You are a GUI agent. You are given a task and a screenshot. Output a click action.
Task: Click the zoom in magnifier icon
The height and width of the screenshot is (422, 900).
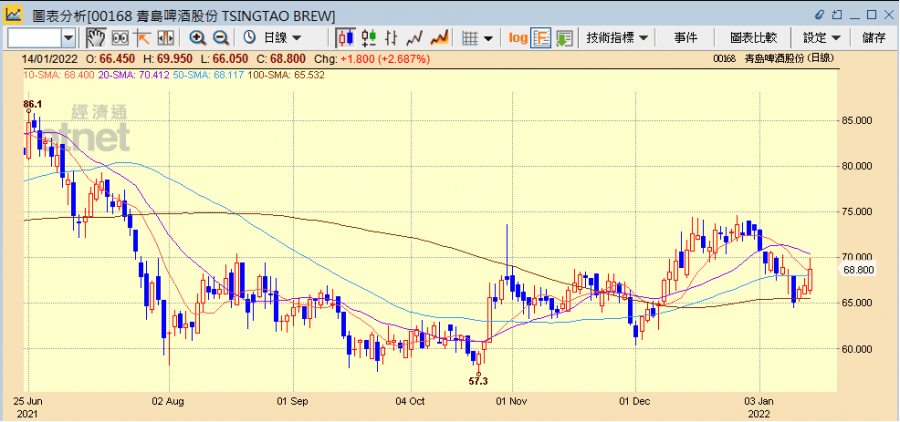click(x=197, y=37)
